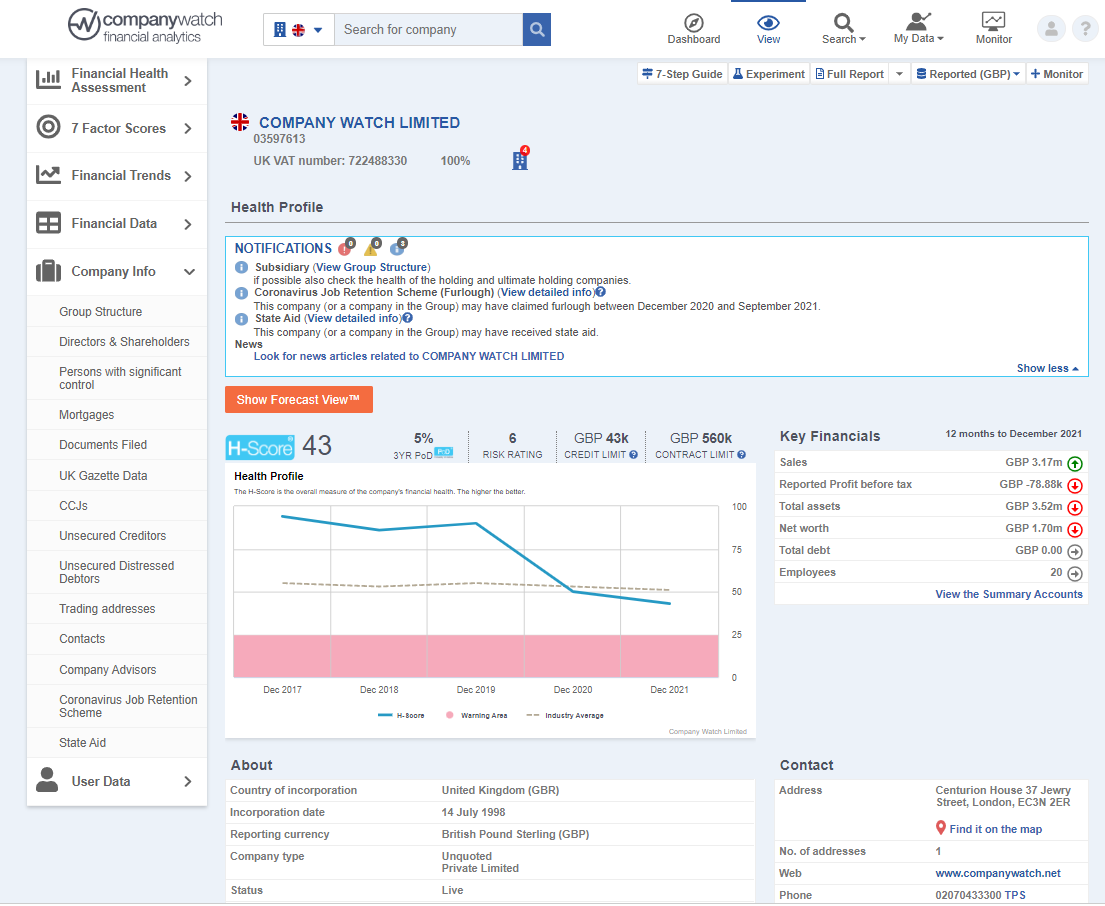This screenshot has height=906, width=1105.
Task: Follow the View Group Structure link
Action: click(371, 268)
